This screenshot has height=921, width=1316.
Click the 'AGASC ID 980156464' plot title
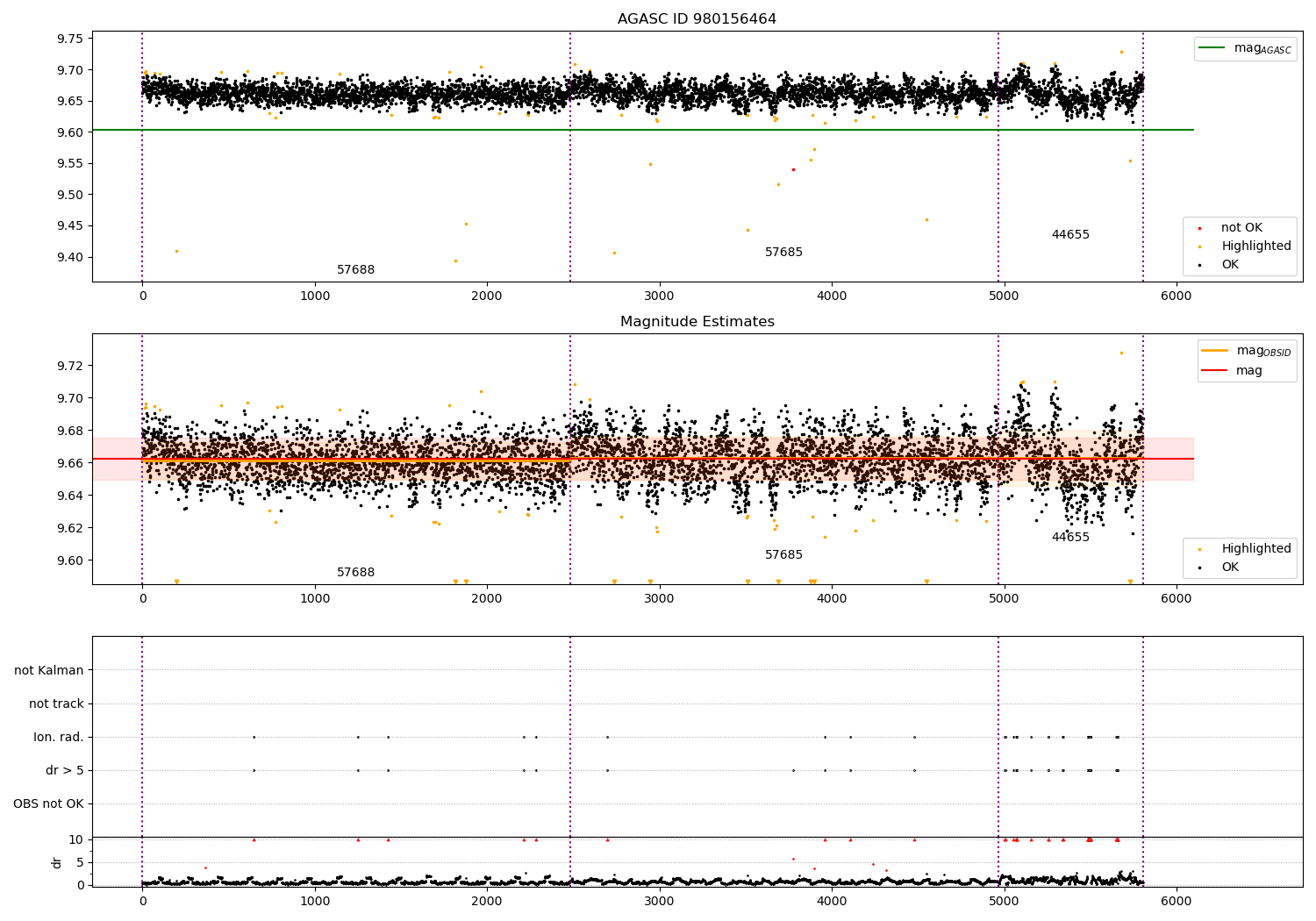(x=697, y=19)
